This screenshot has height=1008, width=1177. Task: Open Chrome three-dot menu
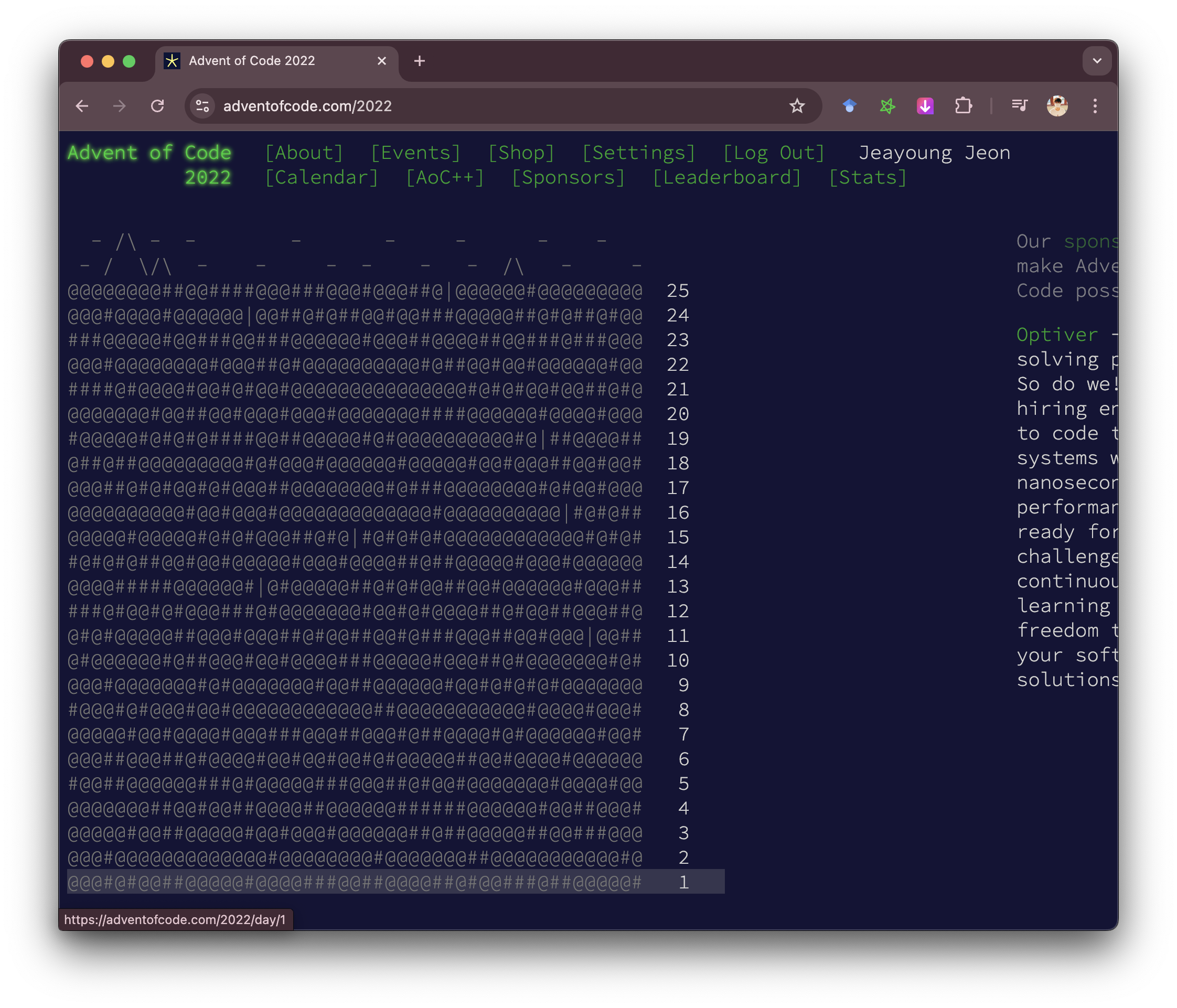[1095, 106]
